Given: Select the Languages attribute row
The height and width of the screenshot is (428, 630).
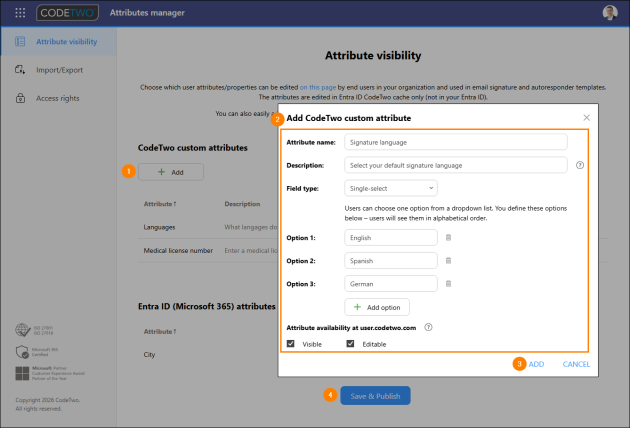Looking at the screenshot, I should pos(208,227).
